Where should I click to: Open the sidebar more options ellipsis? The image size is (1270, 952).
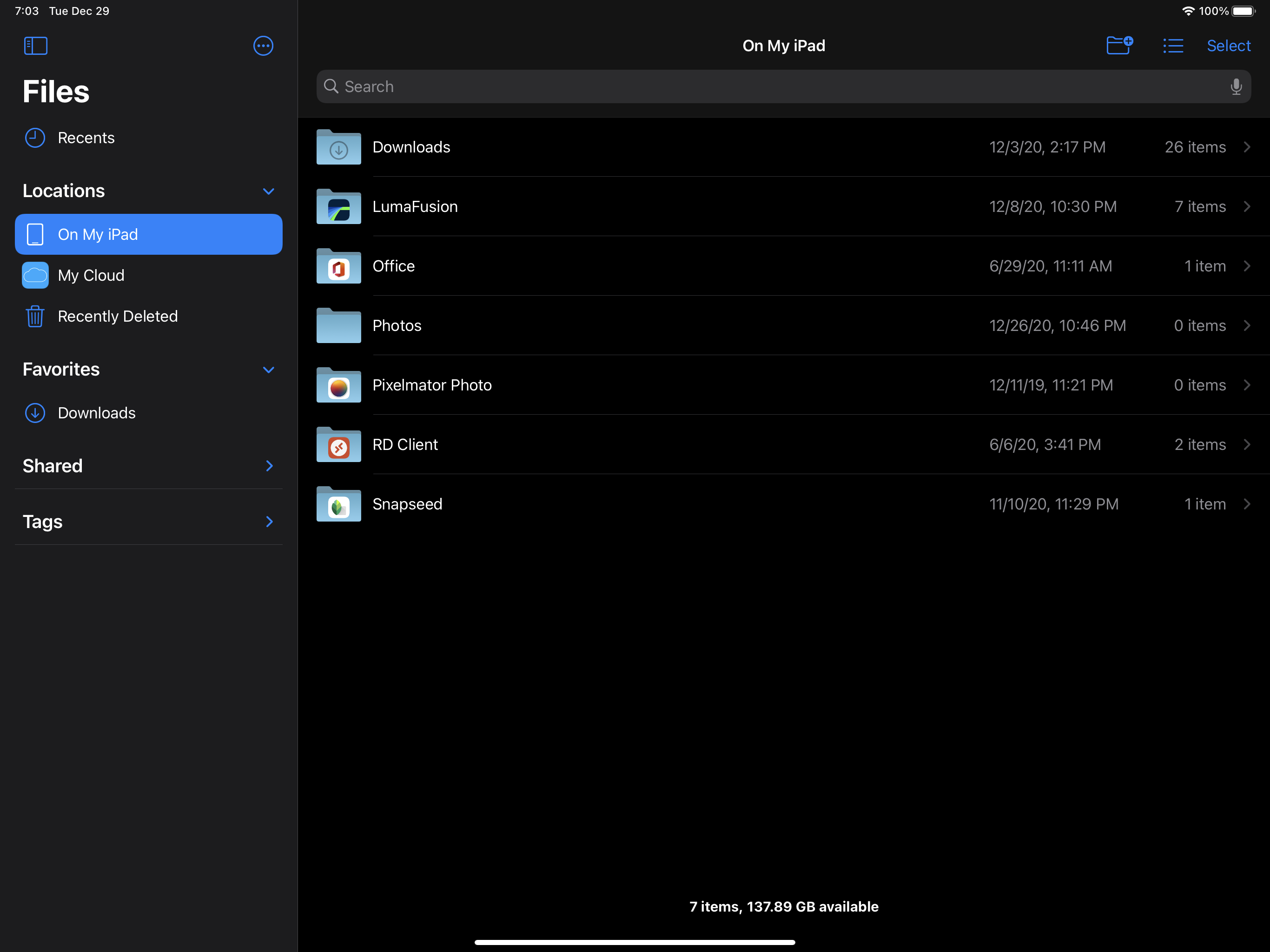coord(263,46)
